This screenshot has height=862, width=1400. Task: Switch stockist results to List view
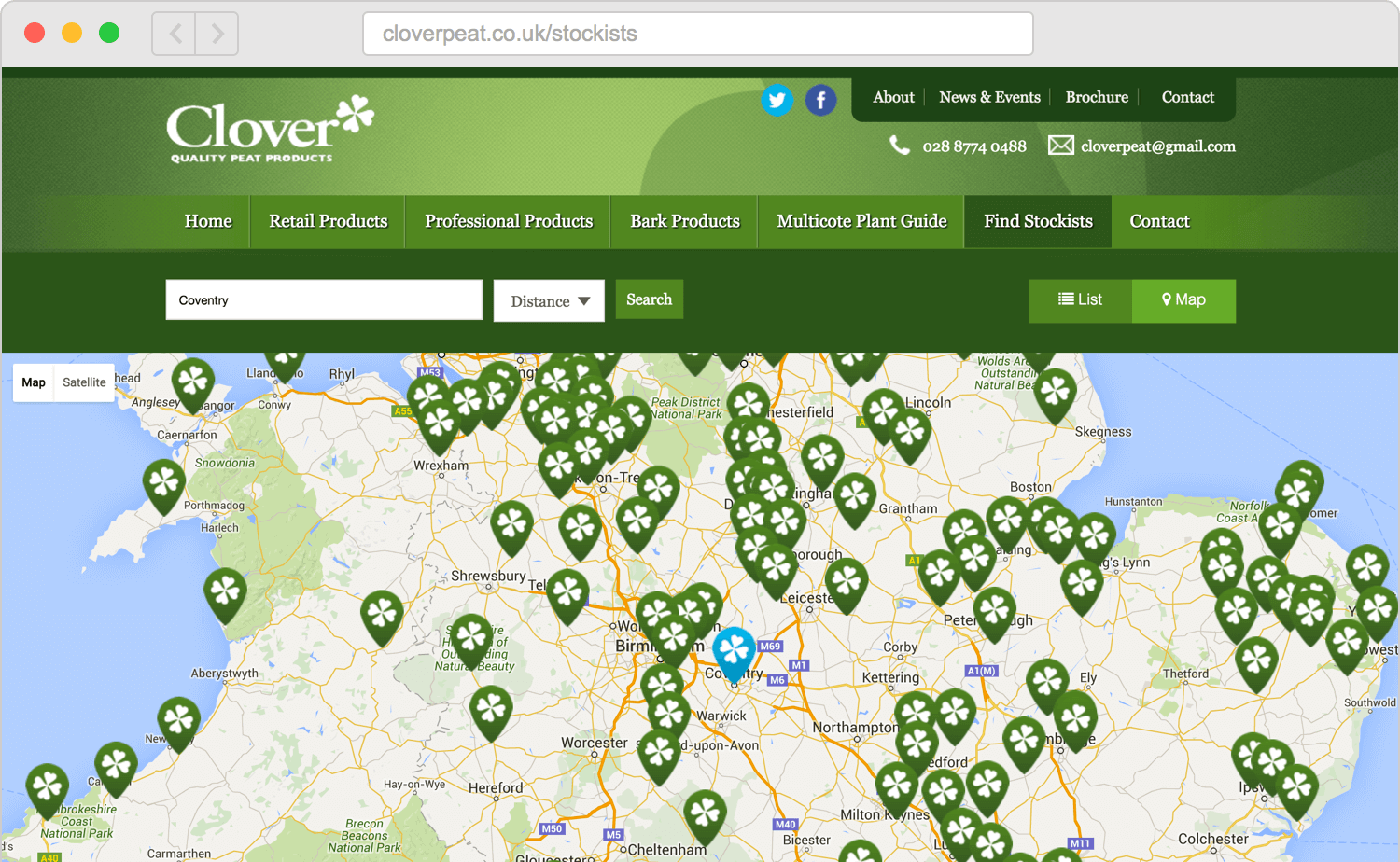point(1080,299)
